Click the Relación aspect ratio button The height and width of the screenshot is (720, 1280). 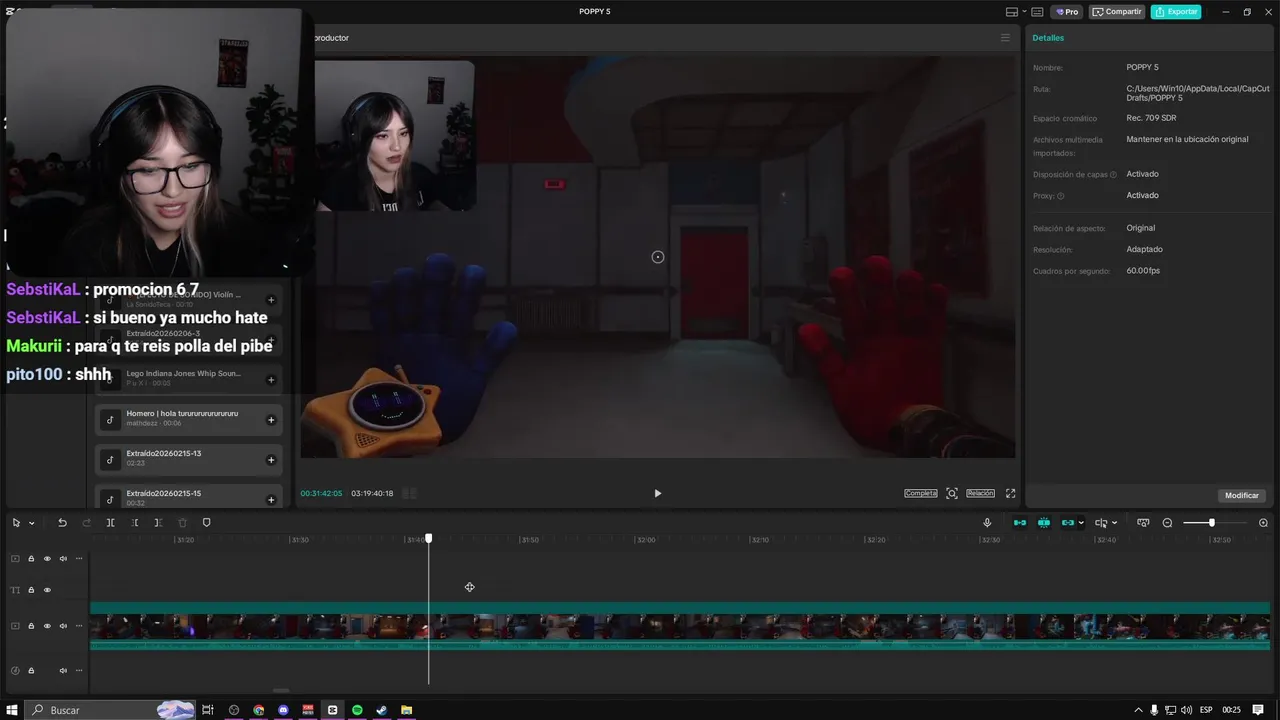tap(980, 493)
